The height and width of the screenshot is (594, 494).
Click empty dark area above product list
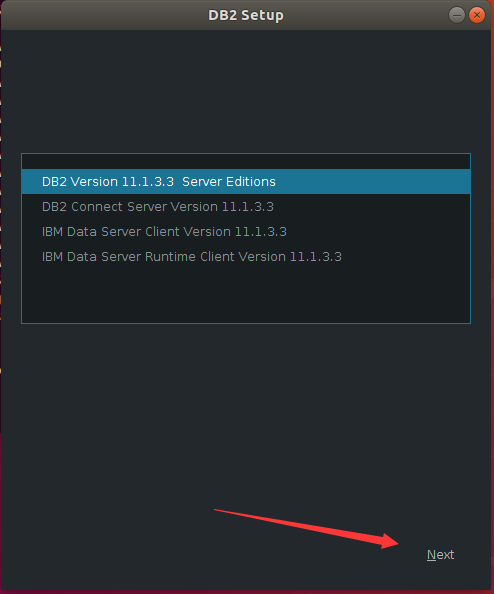246,91
